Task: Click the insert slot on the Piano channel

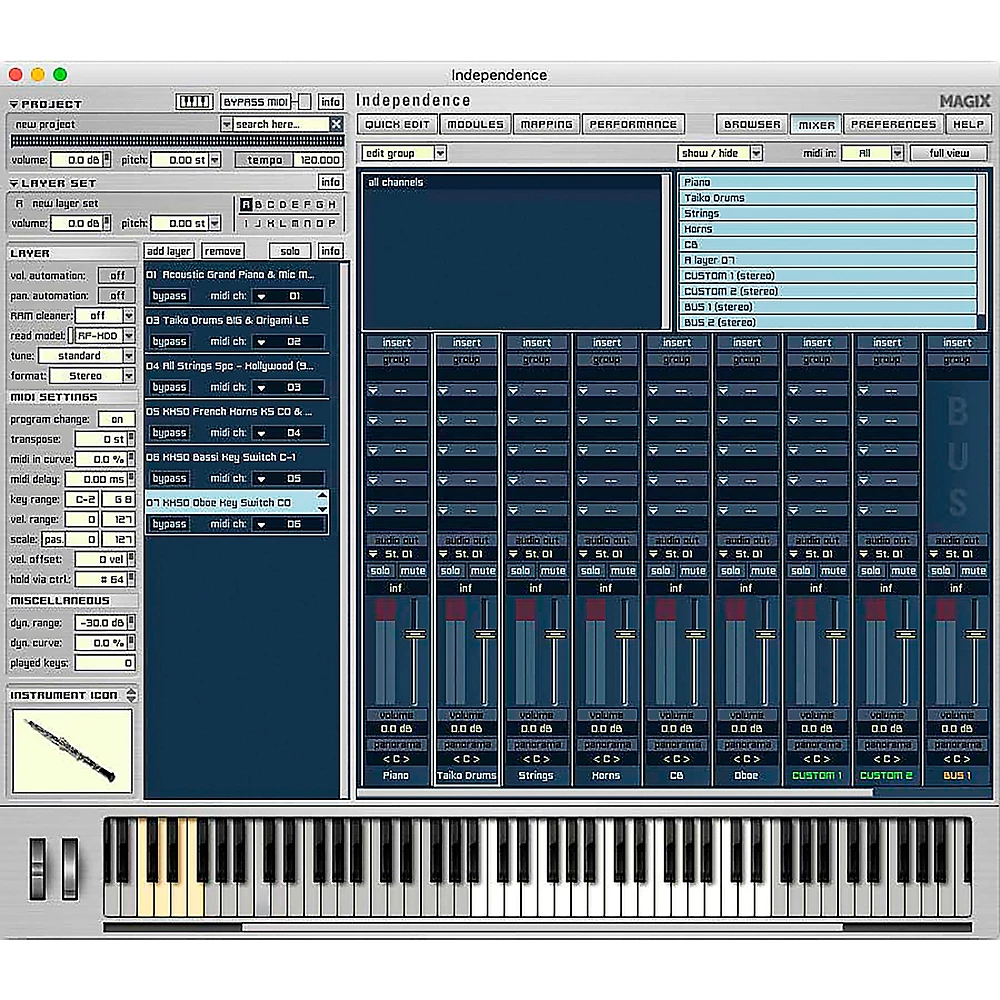Action: coord(396,341)
